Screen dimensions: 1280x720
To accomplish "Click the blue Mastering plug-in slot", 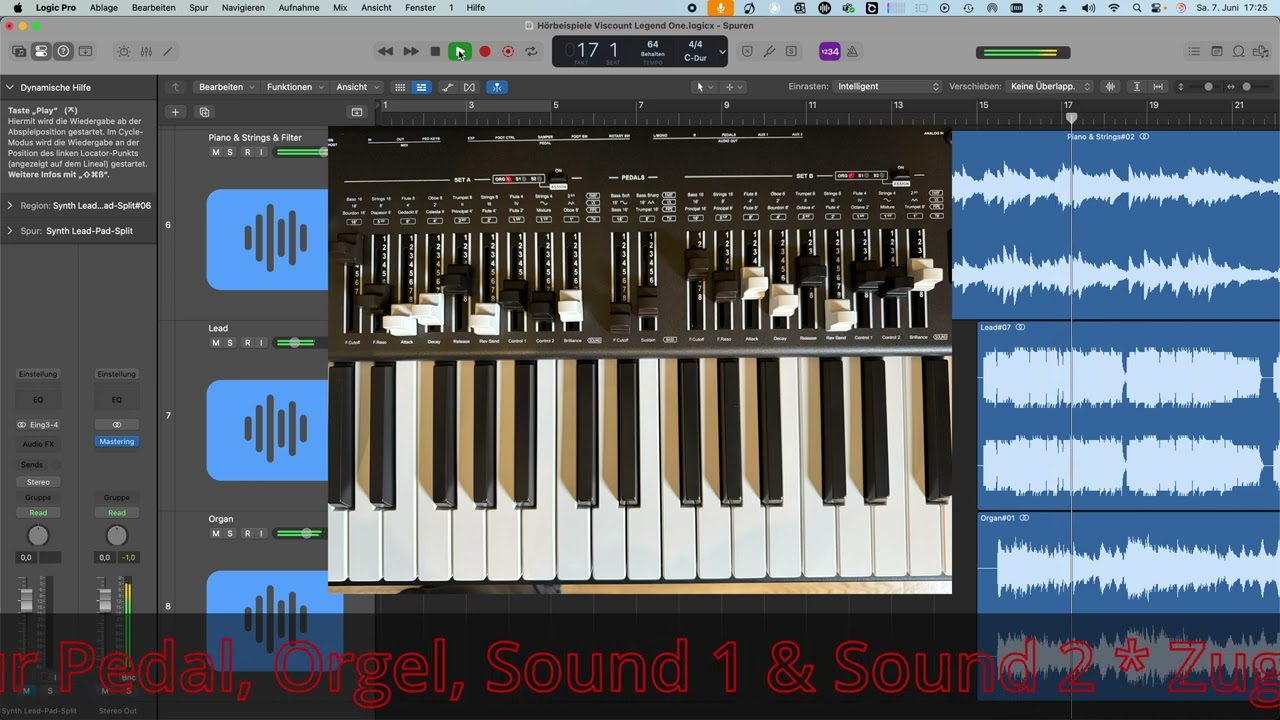I will coord(116,442).
